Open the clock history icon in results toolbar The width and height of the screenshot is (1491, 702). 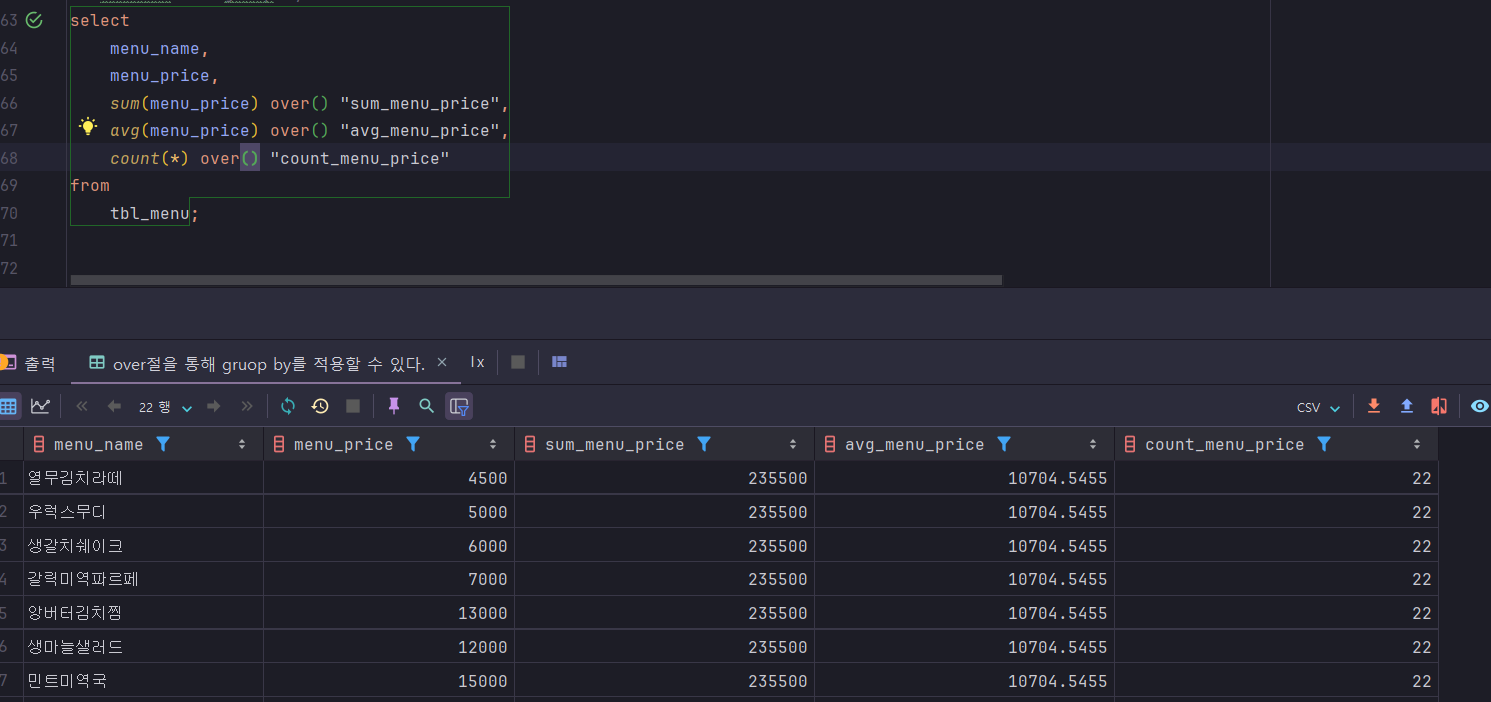coord(320,406)
